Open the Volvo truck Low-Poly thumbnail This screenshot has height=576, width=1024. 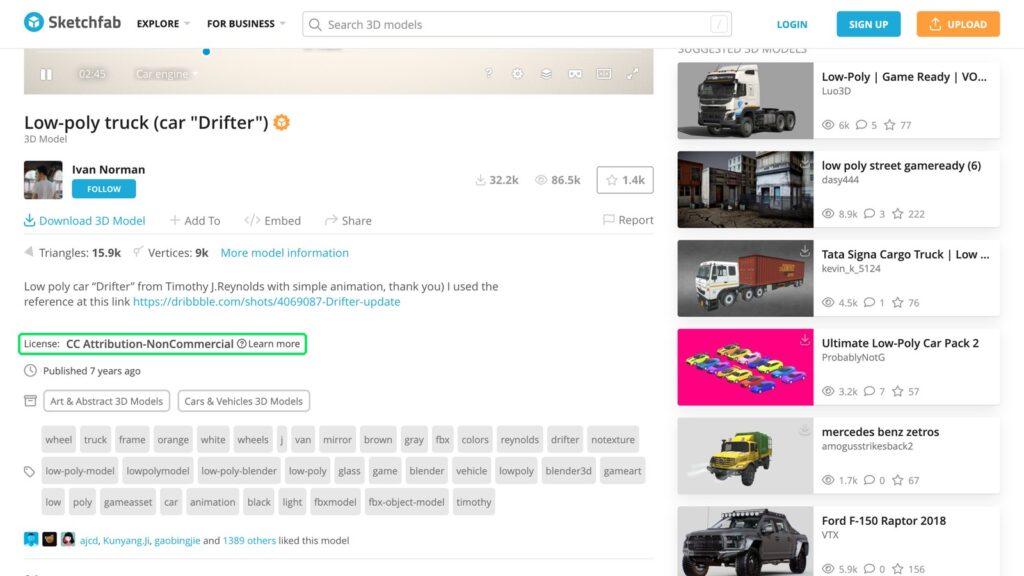pyautogui.click(x=745, y=101)
